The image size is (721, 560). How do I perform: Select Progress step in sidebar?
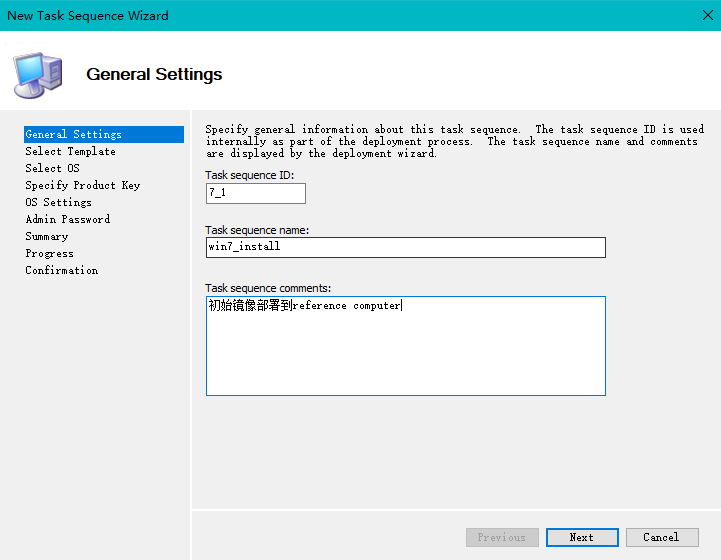click(50, 253)
